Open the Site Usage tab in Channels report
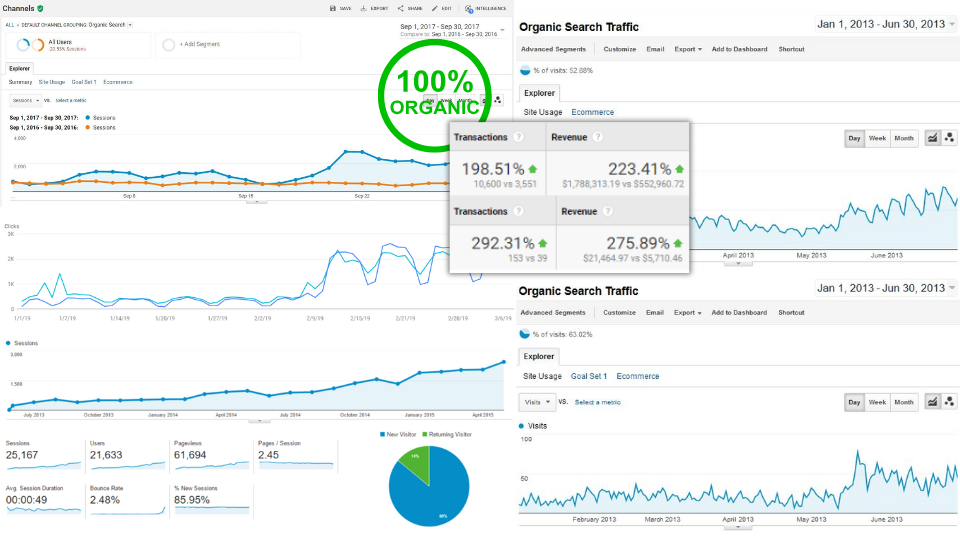This screenshot has width=960, height=540. 54,82
